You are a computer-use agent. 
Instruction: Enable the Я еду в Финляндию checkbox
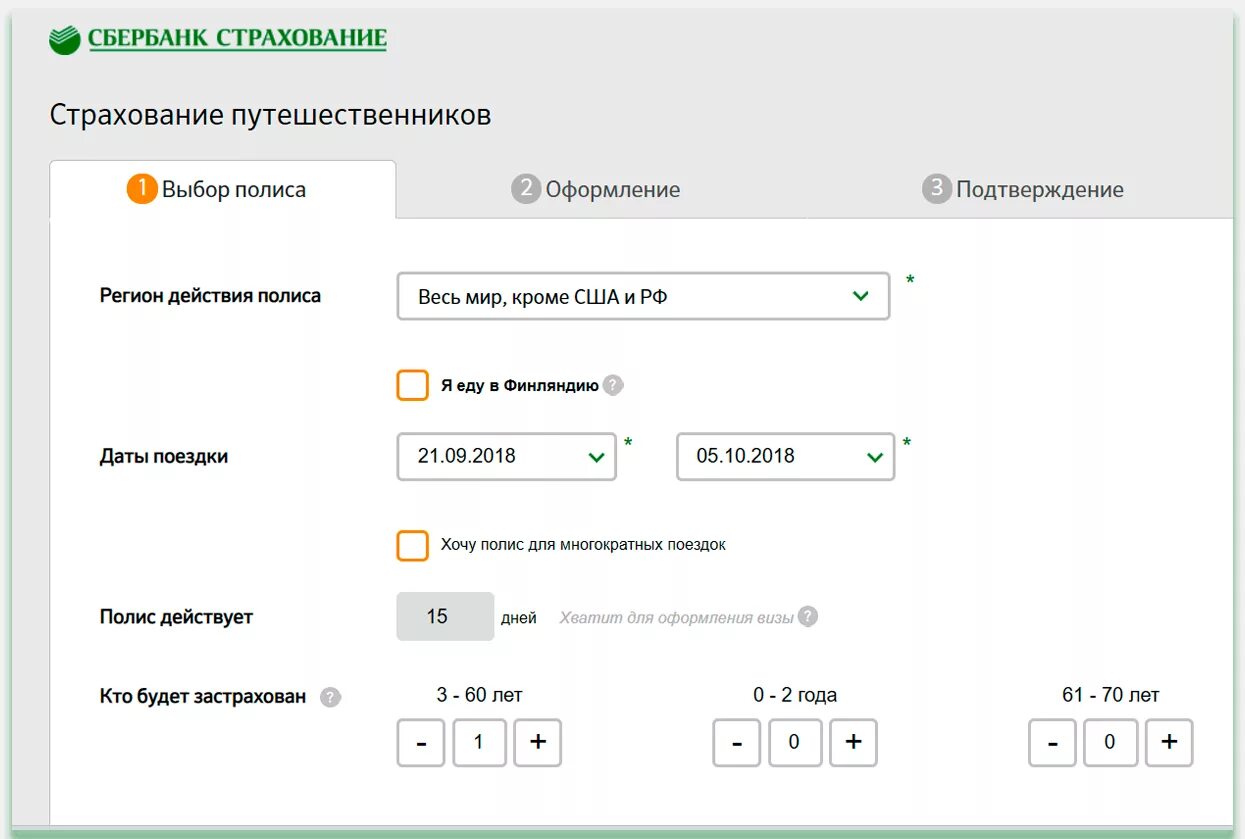pos(413,385)
